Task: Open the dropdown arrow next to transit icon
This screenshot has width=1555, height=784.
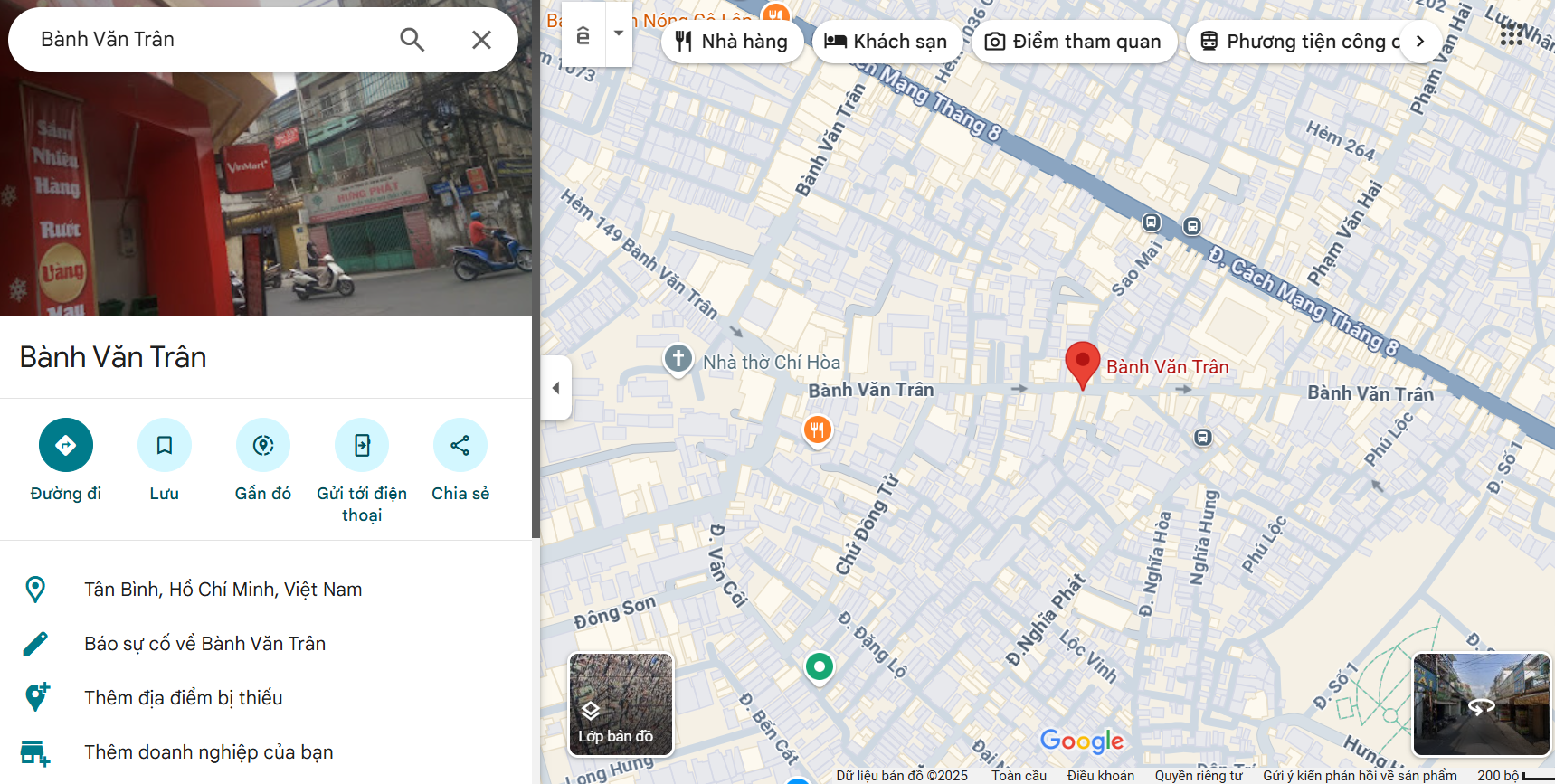Action: [x=619, y=33]
